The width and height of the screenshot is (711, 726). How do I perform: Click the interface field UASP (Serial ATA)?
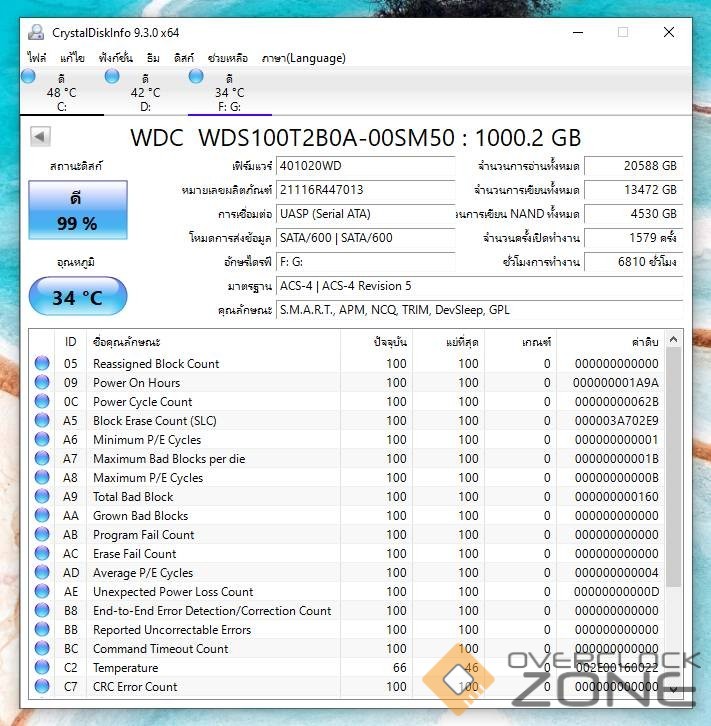[x=366, y=214]
